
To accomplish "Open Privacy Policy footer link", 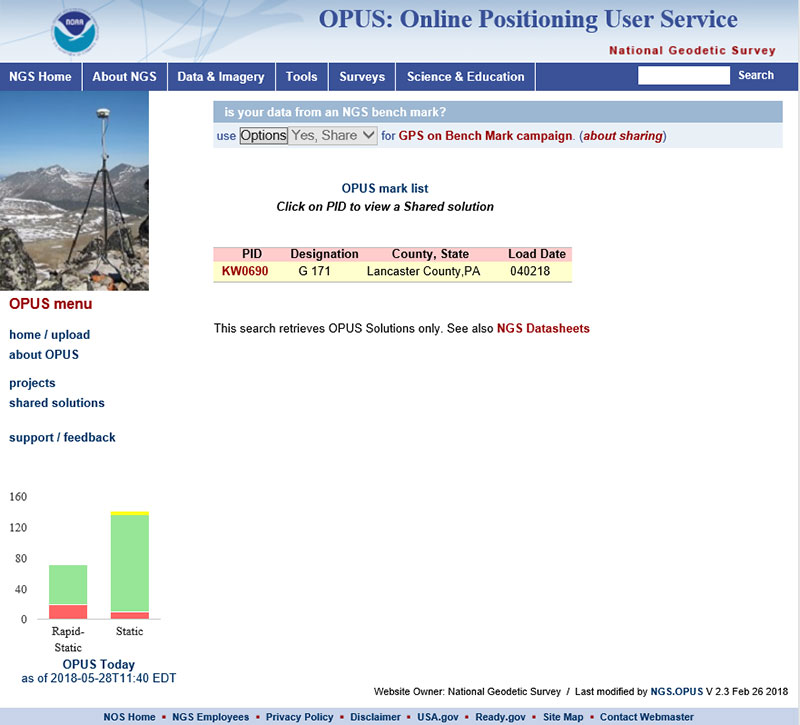I will click(300, 717).
